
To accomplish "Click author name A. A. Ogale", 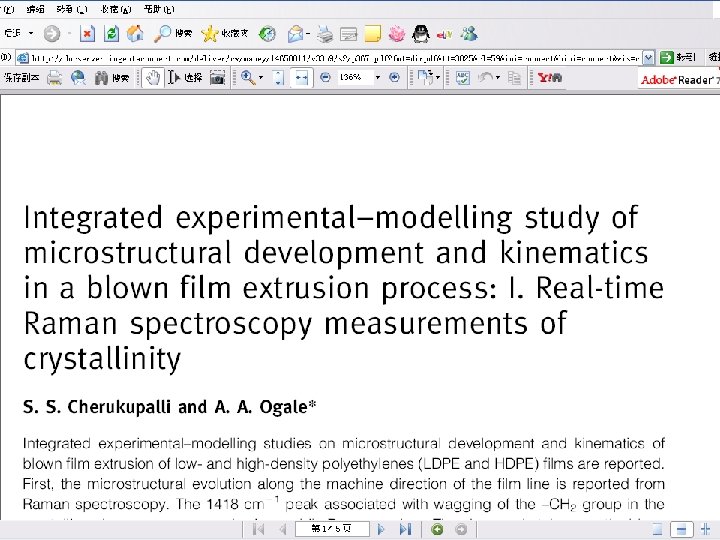I will point(265,407).
